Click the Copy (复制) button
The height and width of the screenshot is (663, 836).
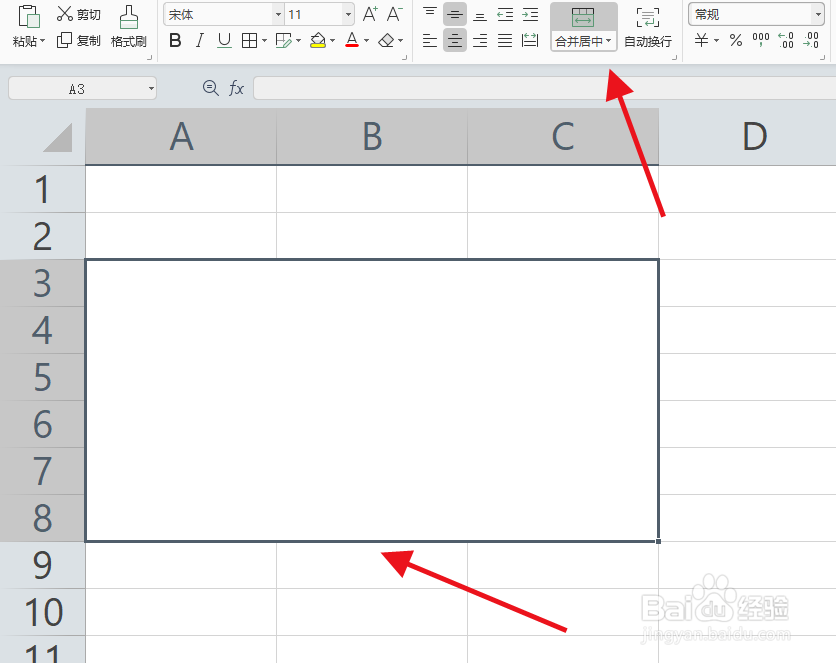78,41
